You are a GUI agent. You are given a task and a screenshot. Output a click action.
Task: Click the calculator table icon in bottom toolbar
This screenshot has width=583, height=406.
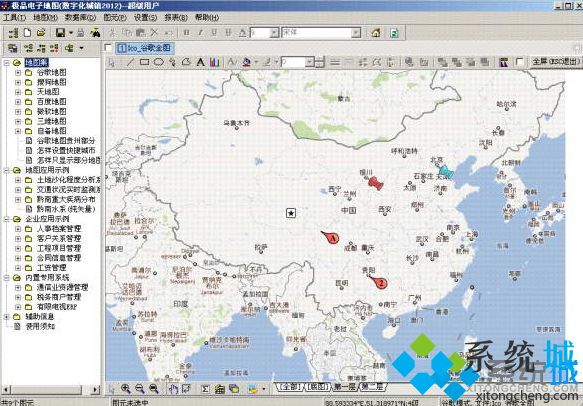click(220, 389)
